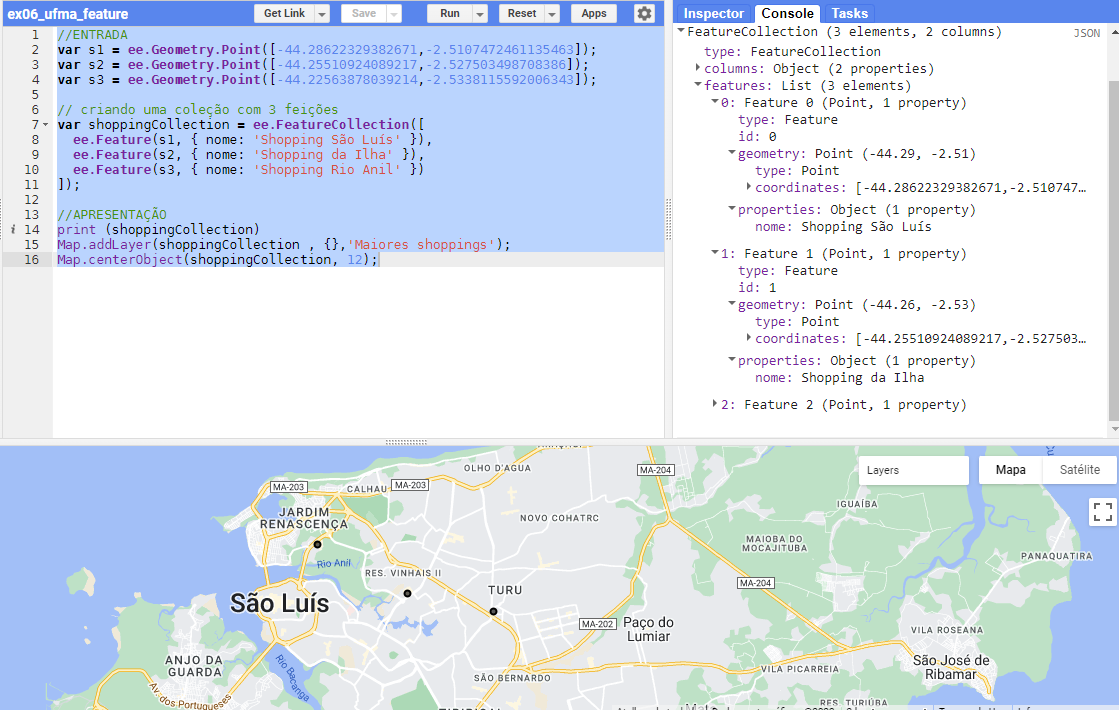Click line number 14 in gutter
The width and height of the screenshot is (1119, 710).
click(31, 230)
